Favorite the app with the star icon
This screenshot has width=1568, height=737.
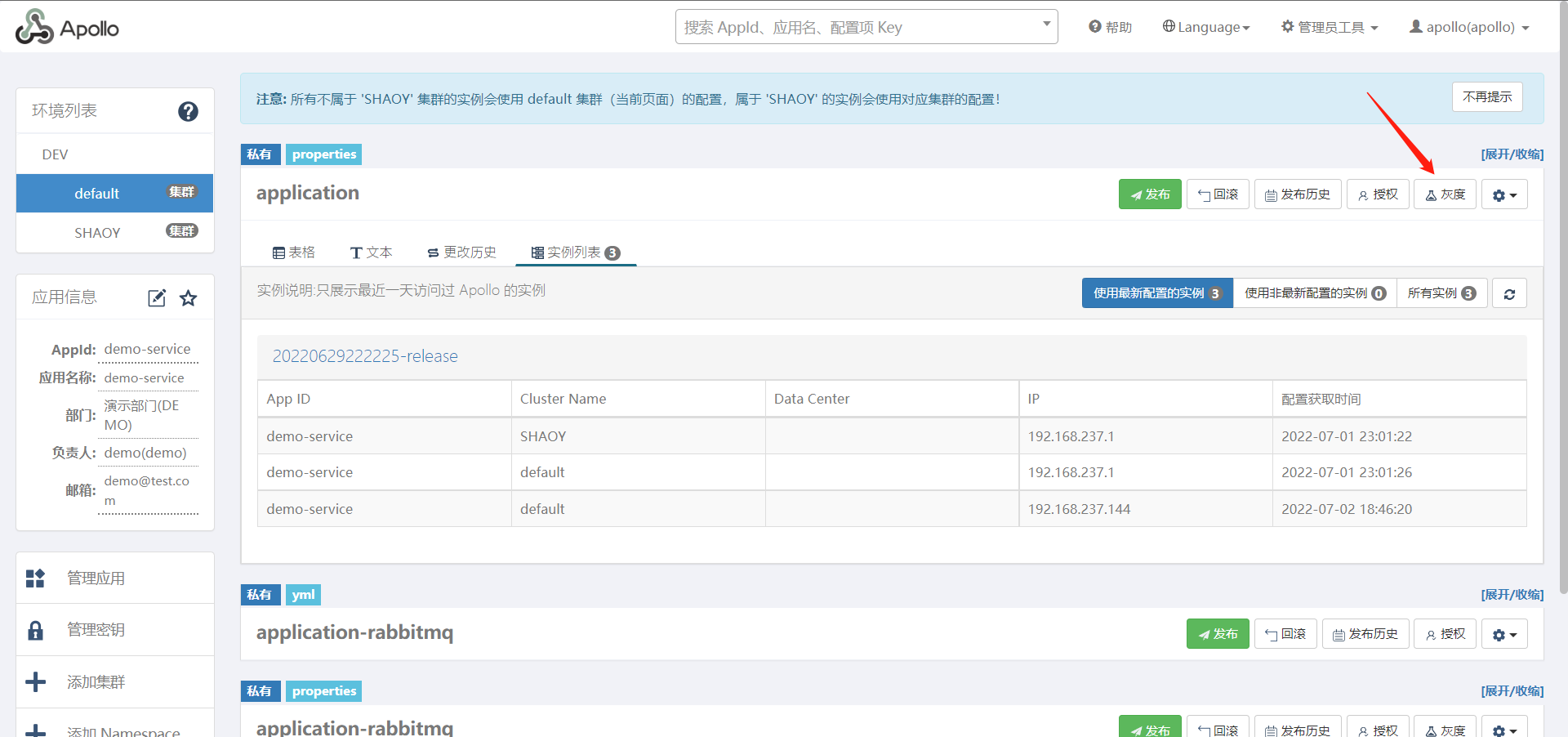pyautogui.click(x=189, y=298)
